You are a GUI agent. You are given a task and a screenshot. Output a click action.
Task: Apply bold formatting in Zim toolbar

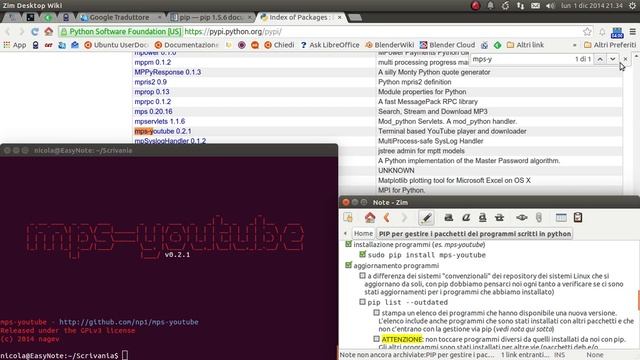coord(449,218)
